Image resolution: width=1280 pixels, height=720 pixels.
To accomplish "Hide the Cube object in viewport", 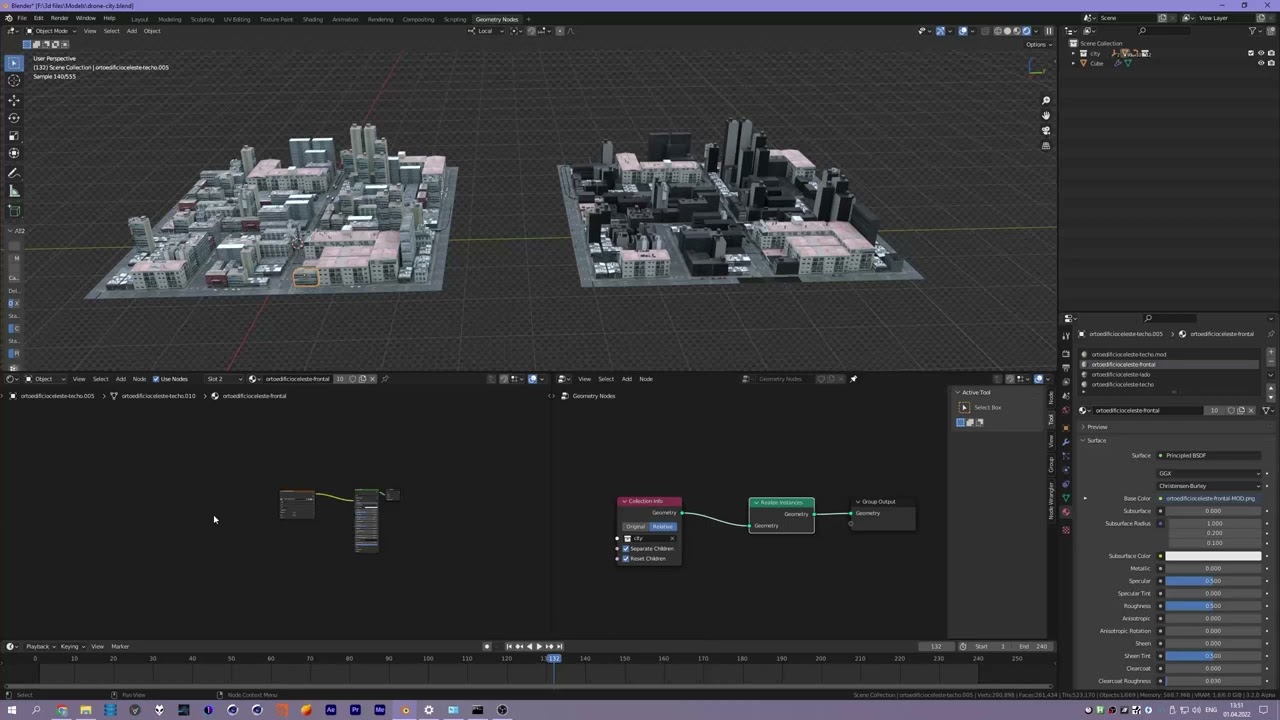I will pos(1261,63).
